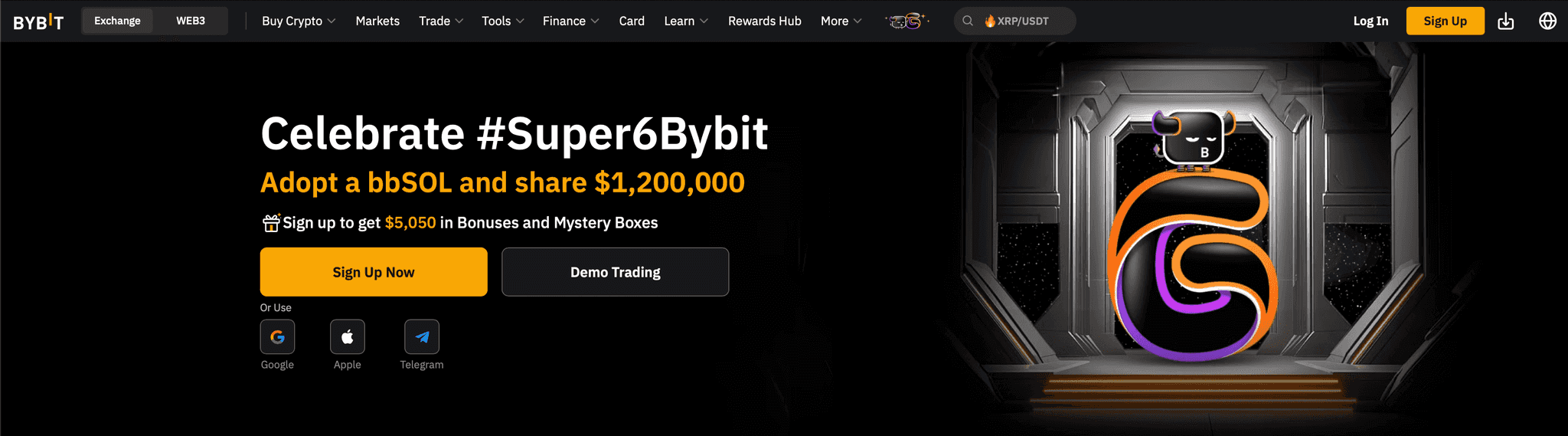Click the Demo Trading button
This screenshot has width=1568, height=436.
point(615,272)
